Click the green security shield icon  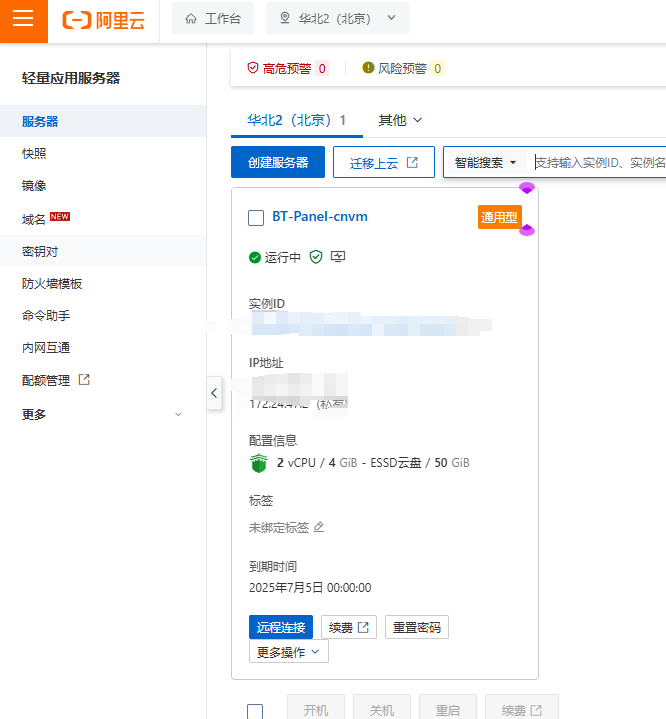pos(316,257)
